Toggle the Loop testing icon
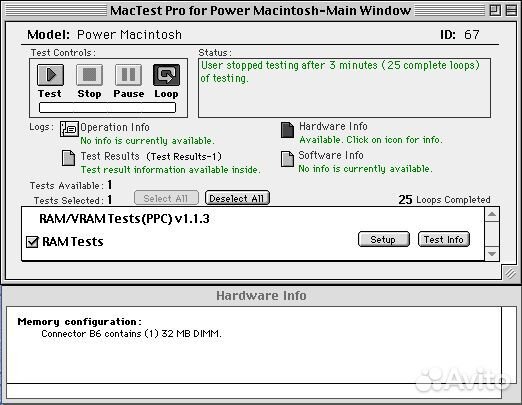Viewport: 522px width, 405px height. click(x=166, y=75)
